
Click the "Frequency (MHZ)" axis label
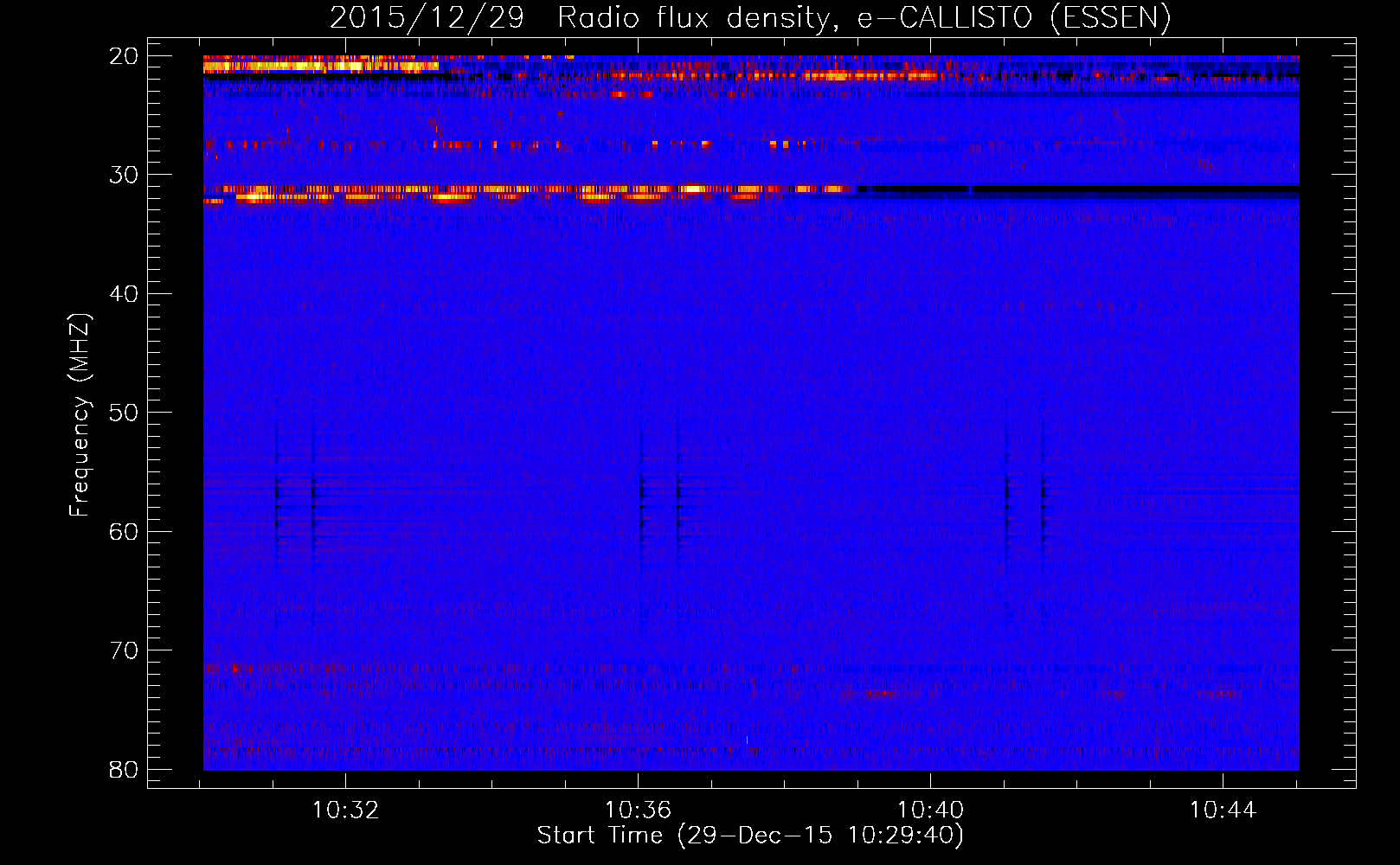coord(80,414)
